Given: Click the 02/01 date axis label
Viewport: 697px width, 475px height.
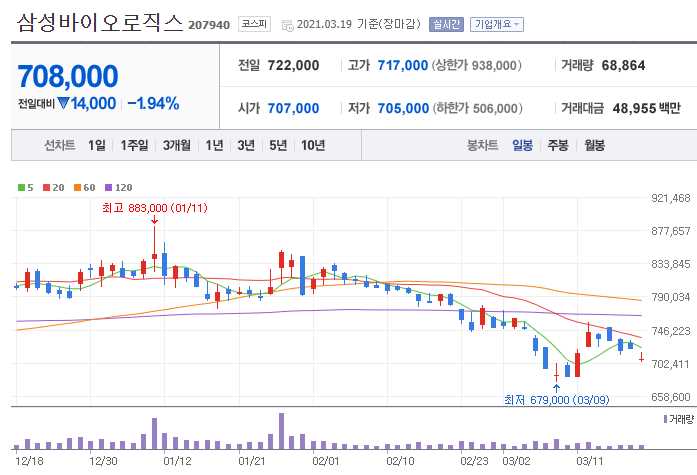Looking at the screenshot, I should (326, 461).
